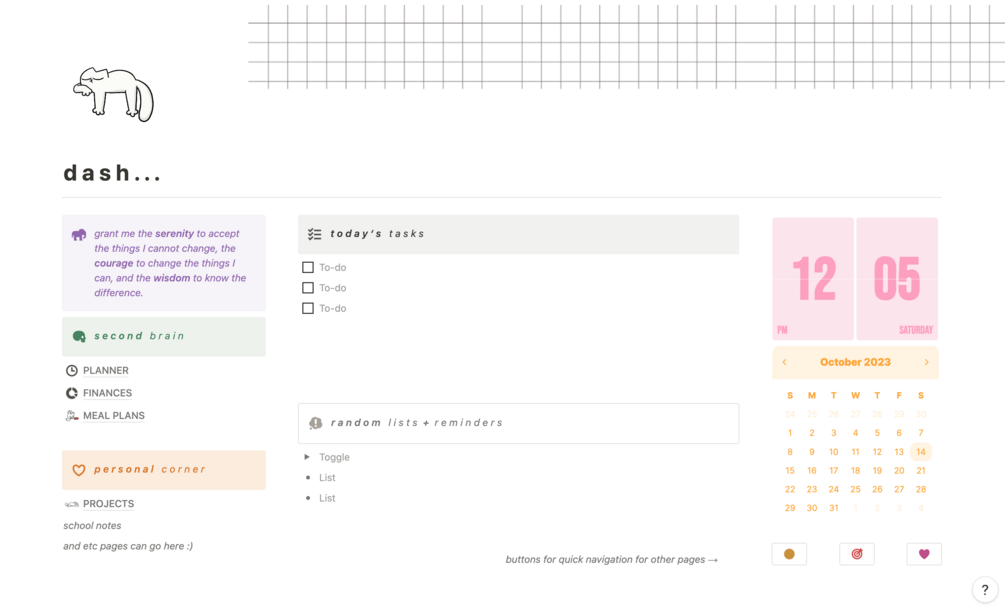The width and height of the screenshot is (1005, 608).
Task: Click the elephant icon in quote callout
Action: point(79,235)
